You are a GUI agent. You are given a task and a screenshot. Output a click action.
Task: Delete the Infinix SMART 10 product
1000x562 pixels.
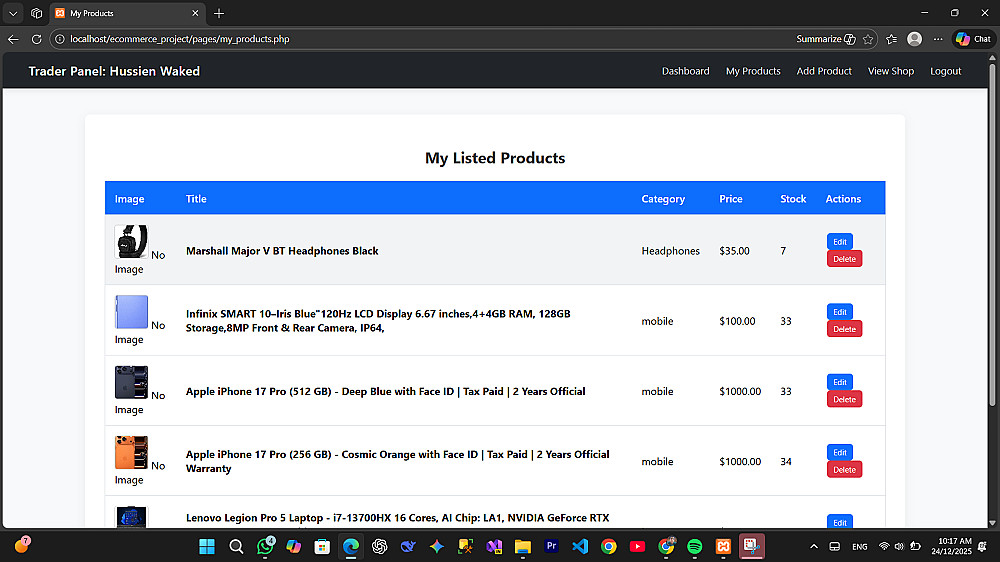coord(844,329)
